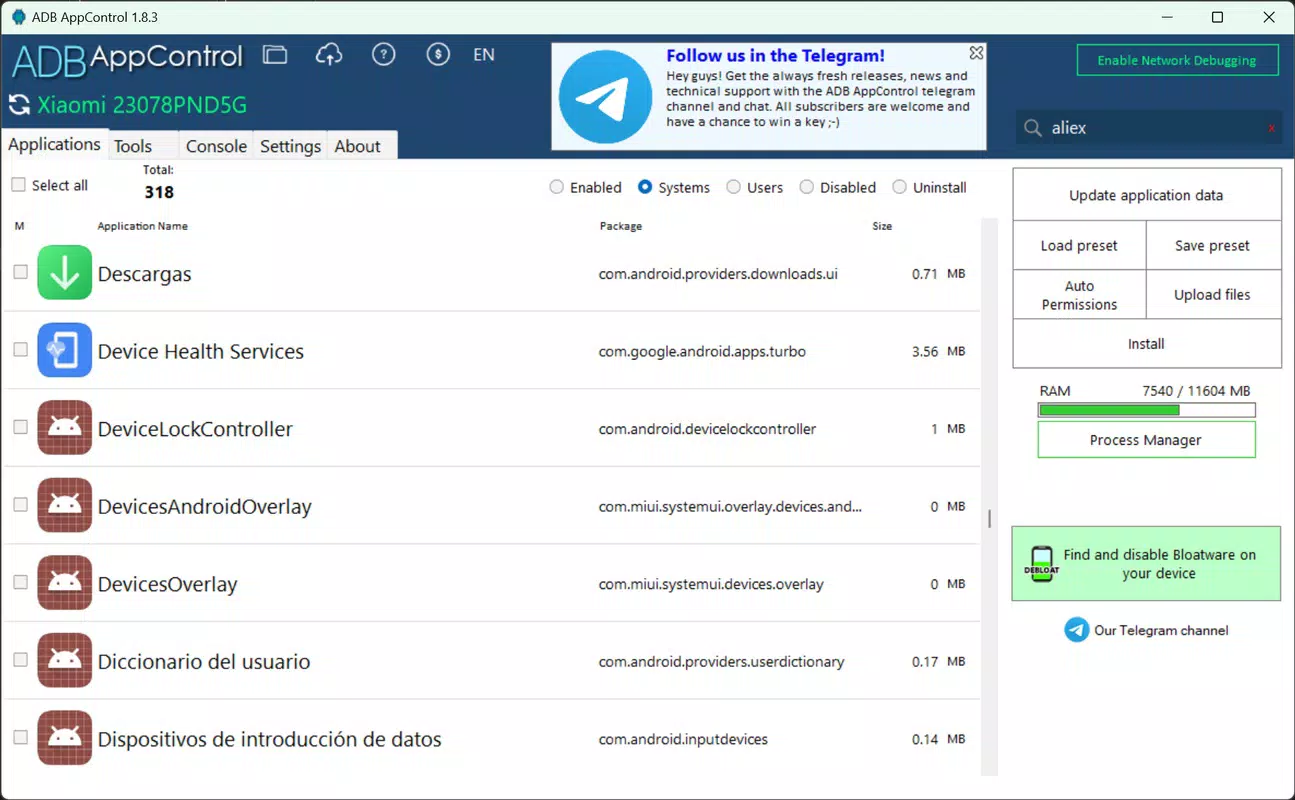Click the Device Health Services icon
Image resolution: width=1295 pixels, height=800 pixels.
(65, 351)
